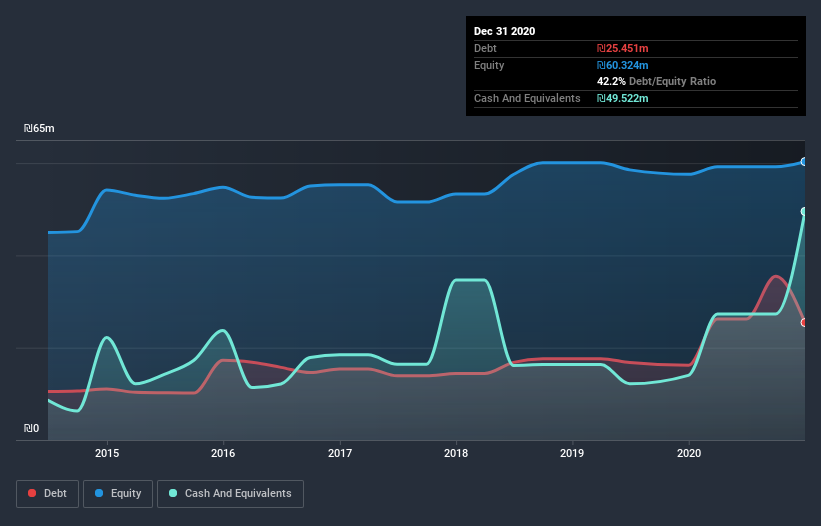Click the 2018 x-axis label
Viewport: 821px width, 526px height.
click(456, 453)
